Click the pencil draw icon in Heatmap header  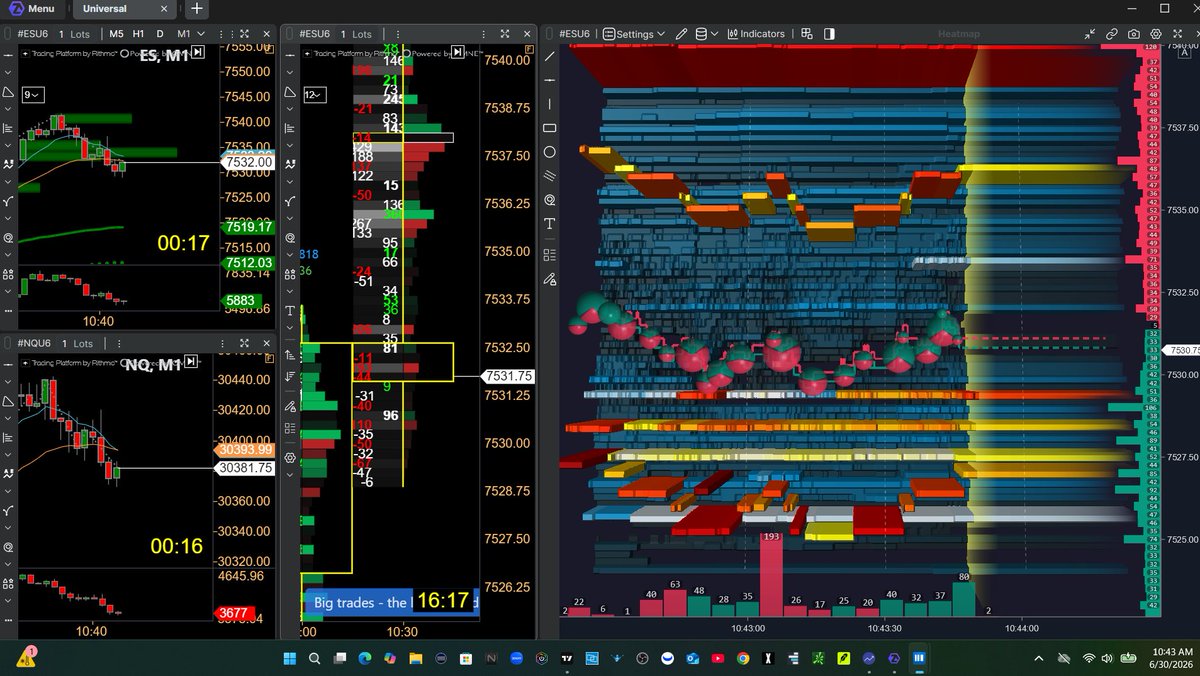pyautogui.click(x=681, y=34)
